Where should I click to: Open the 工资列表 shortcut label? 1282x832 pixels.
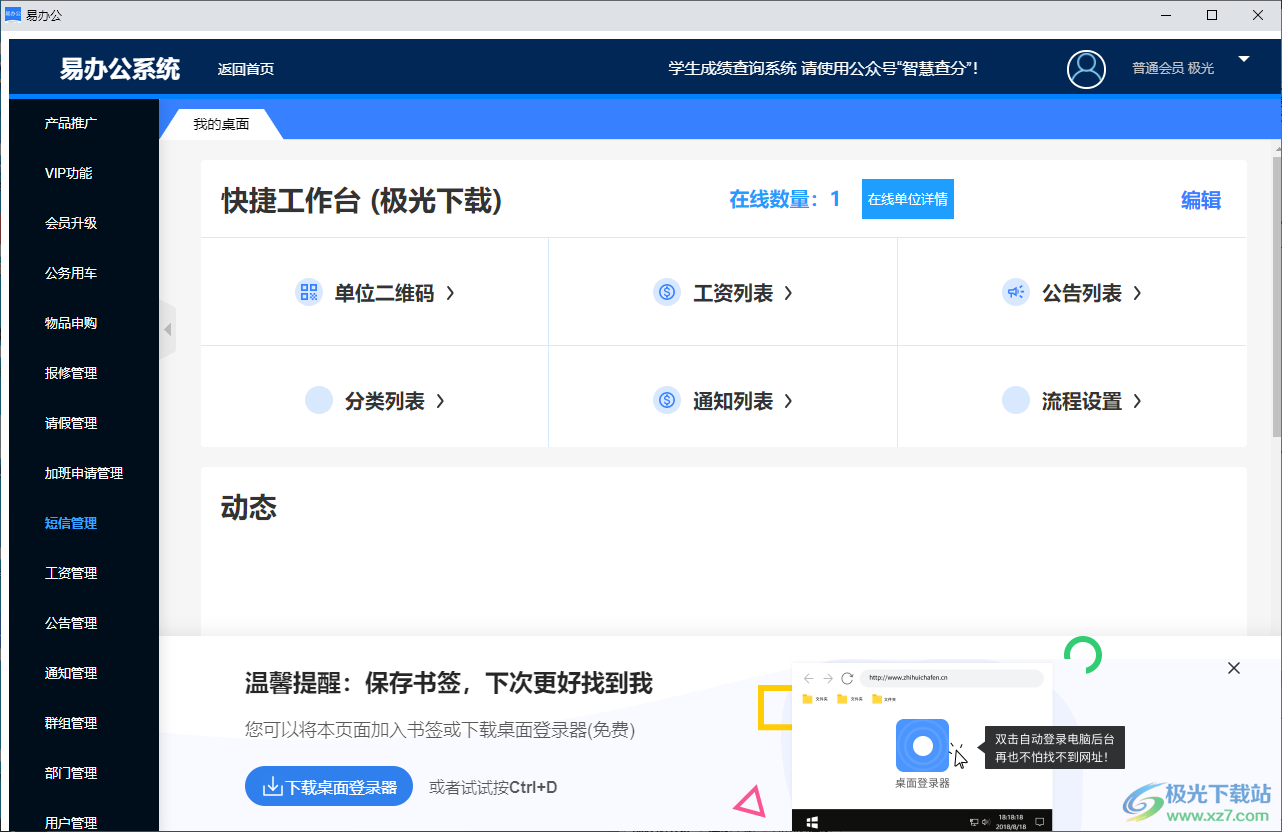(x=733, y=293)
